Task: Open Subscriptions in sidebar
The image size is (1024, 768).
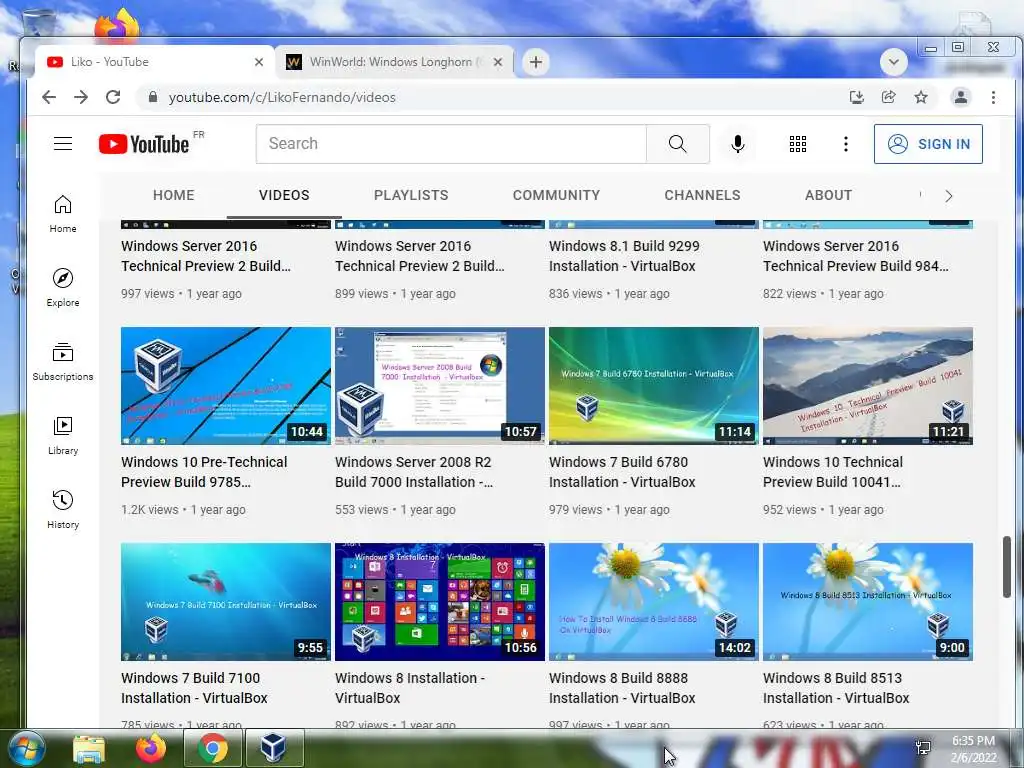Action: (x=63, y=362)
